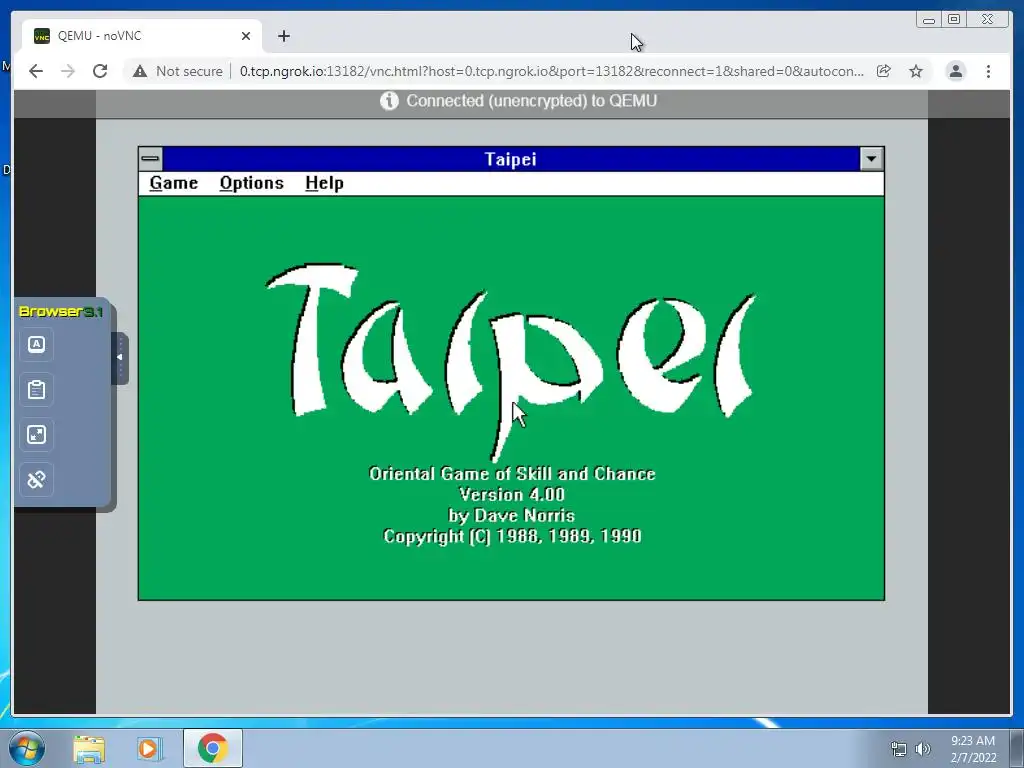Click the Taipei title bar
The height and width of the screenshot is (768, 1024).
pos(511,159)
